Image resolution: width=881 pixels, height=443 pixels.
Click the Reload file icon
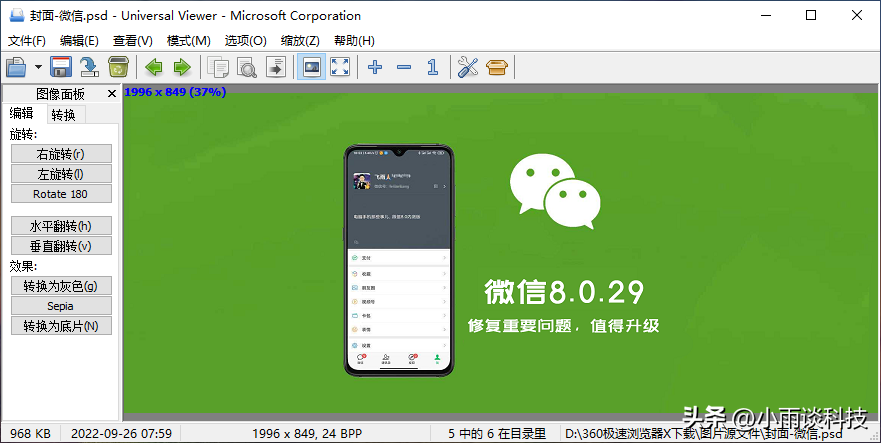click(x=89, y=67)
